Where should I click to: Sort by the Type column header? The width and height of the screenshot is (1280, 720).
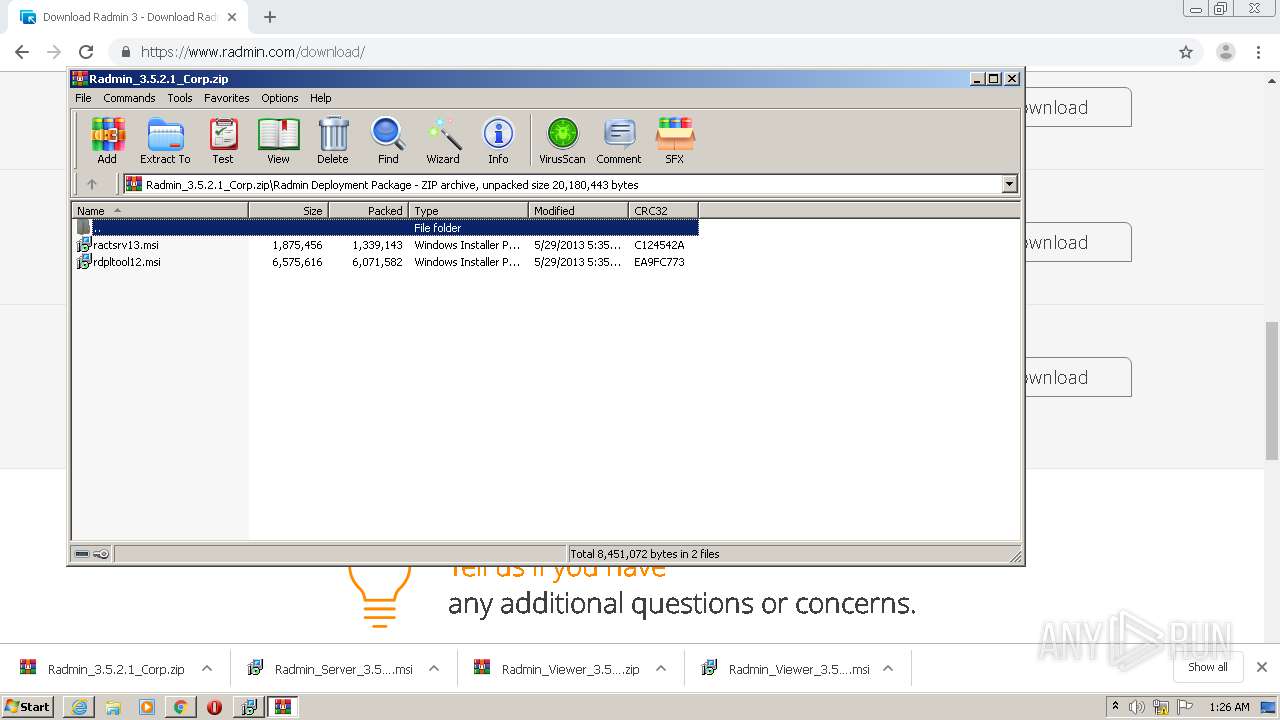click(468, 210)
